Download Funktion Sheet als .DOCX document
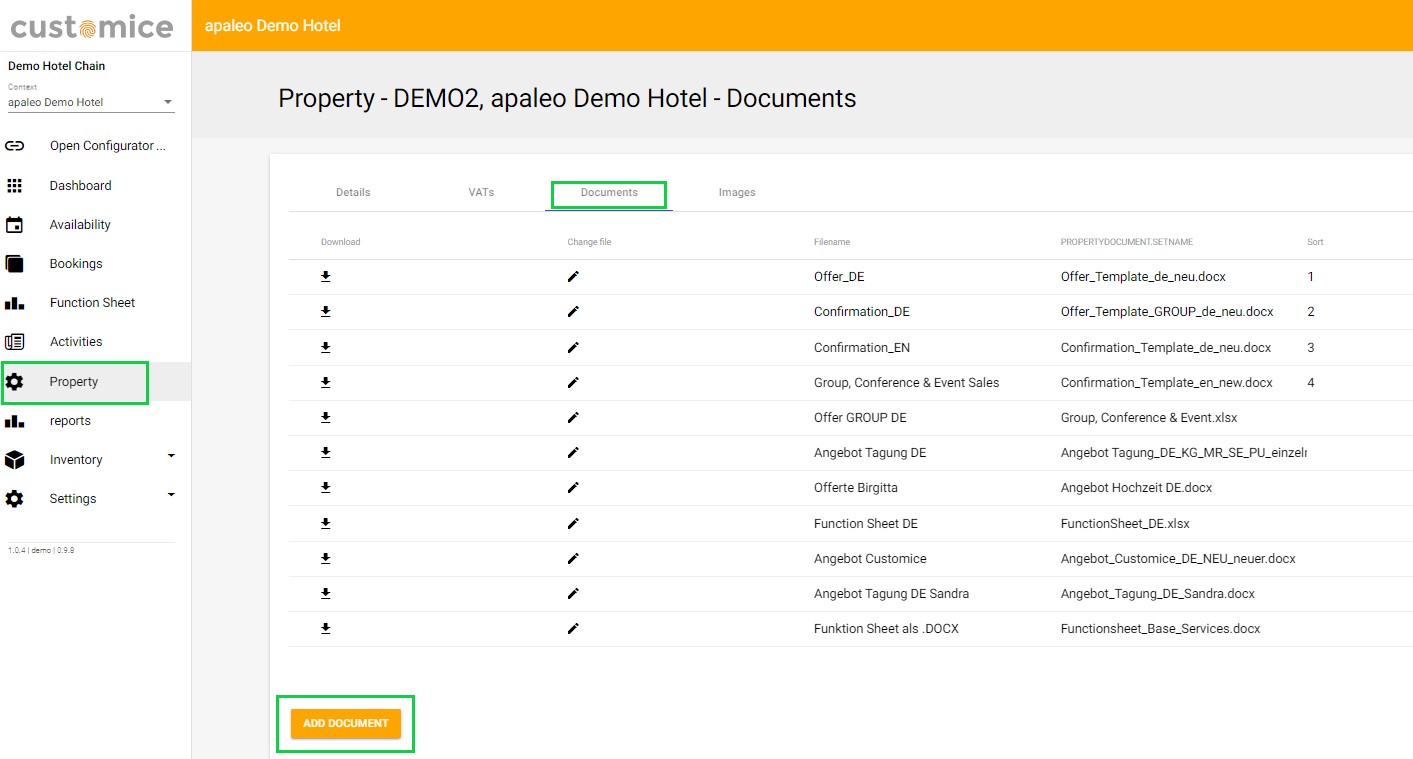Screen dimensions: 1413x759 pyautogui.click(x=326, y=628)
